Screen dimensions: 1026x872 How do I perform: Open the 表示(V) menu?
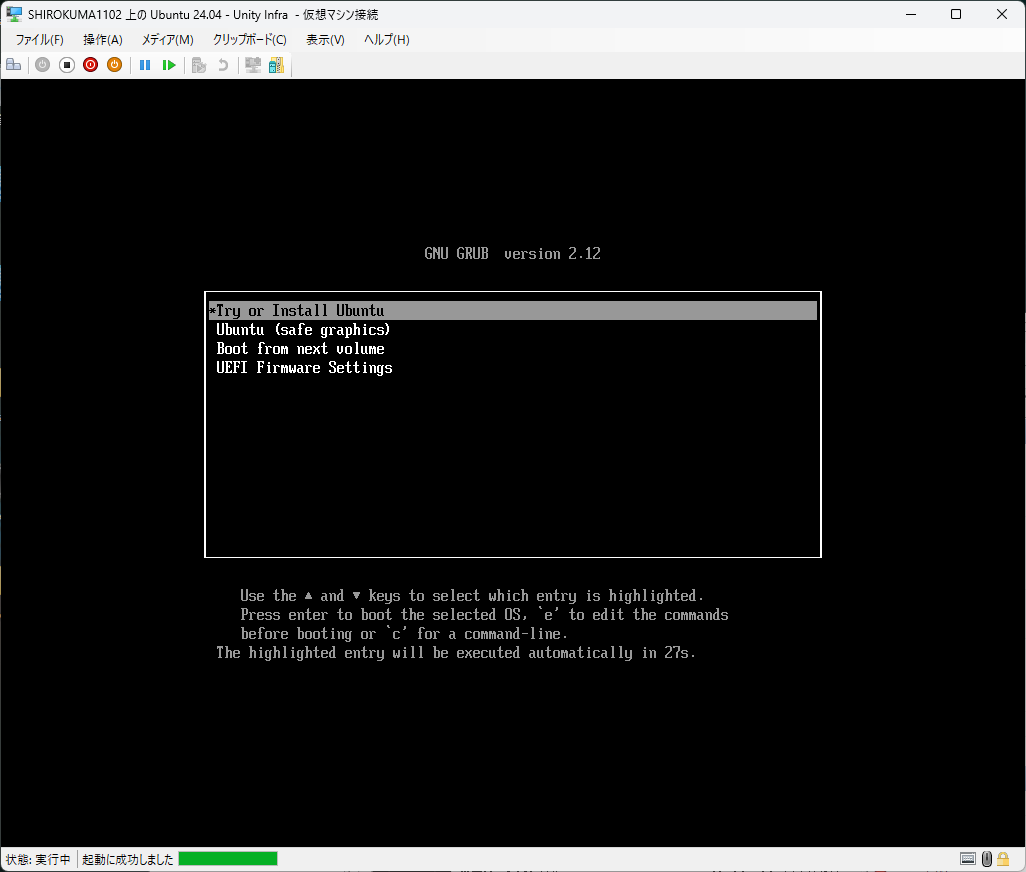[325, 40]
